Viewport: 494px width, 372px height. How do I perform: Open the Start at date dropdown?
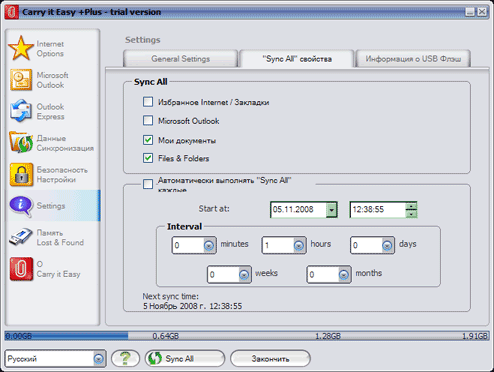point(331,210)
